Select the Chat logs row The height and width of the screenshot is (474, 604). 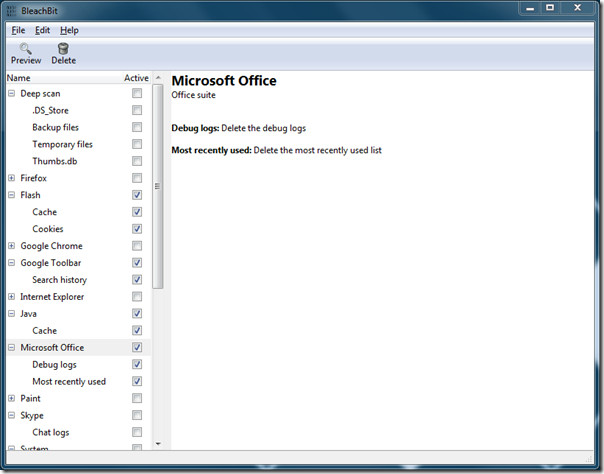pos(79,432)
